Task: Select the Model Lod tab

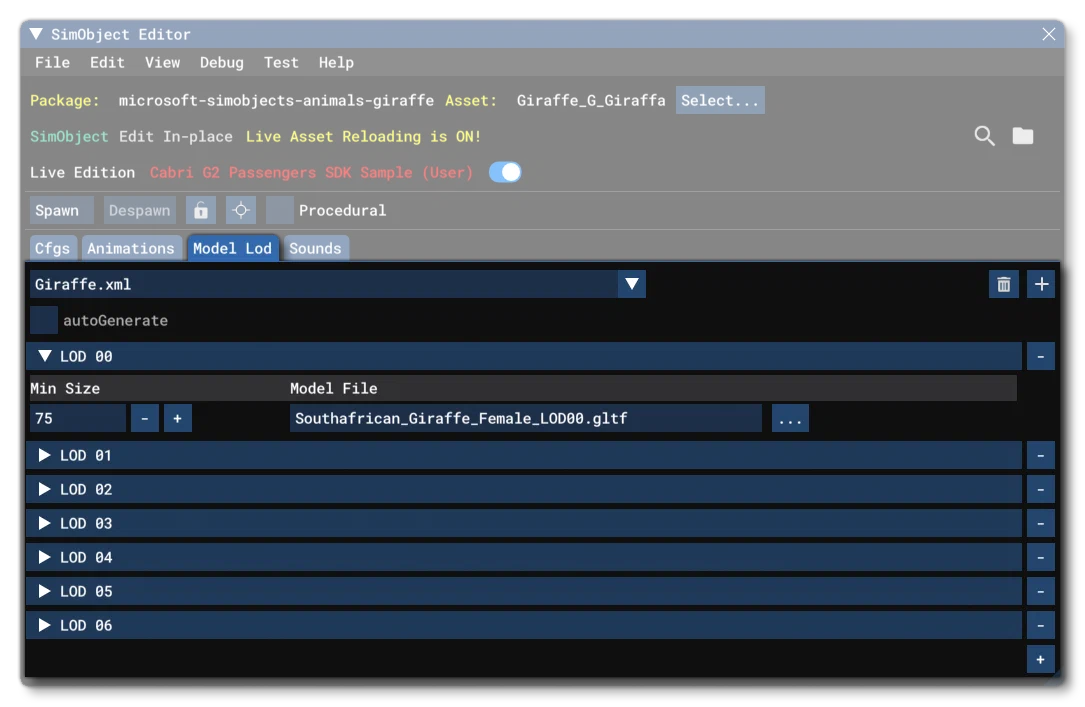Action: point(232,248)
